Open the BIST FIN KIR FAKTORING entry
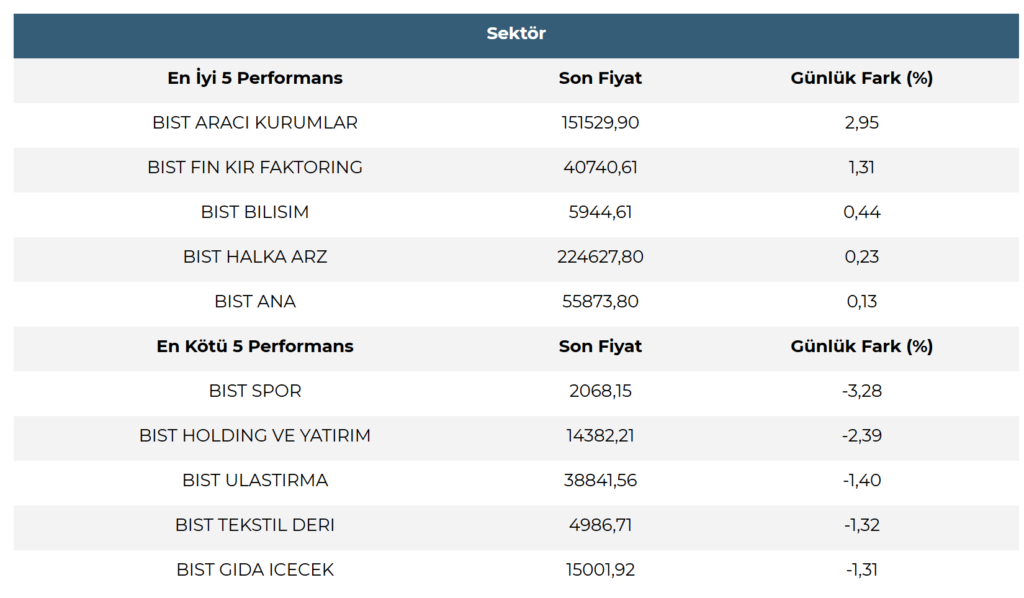The width and height of the screenshot is (1024, 598). point(255,167)
